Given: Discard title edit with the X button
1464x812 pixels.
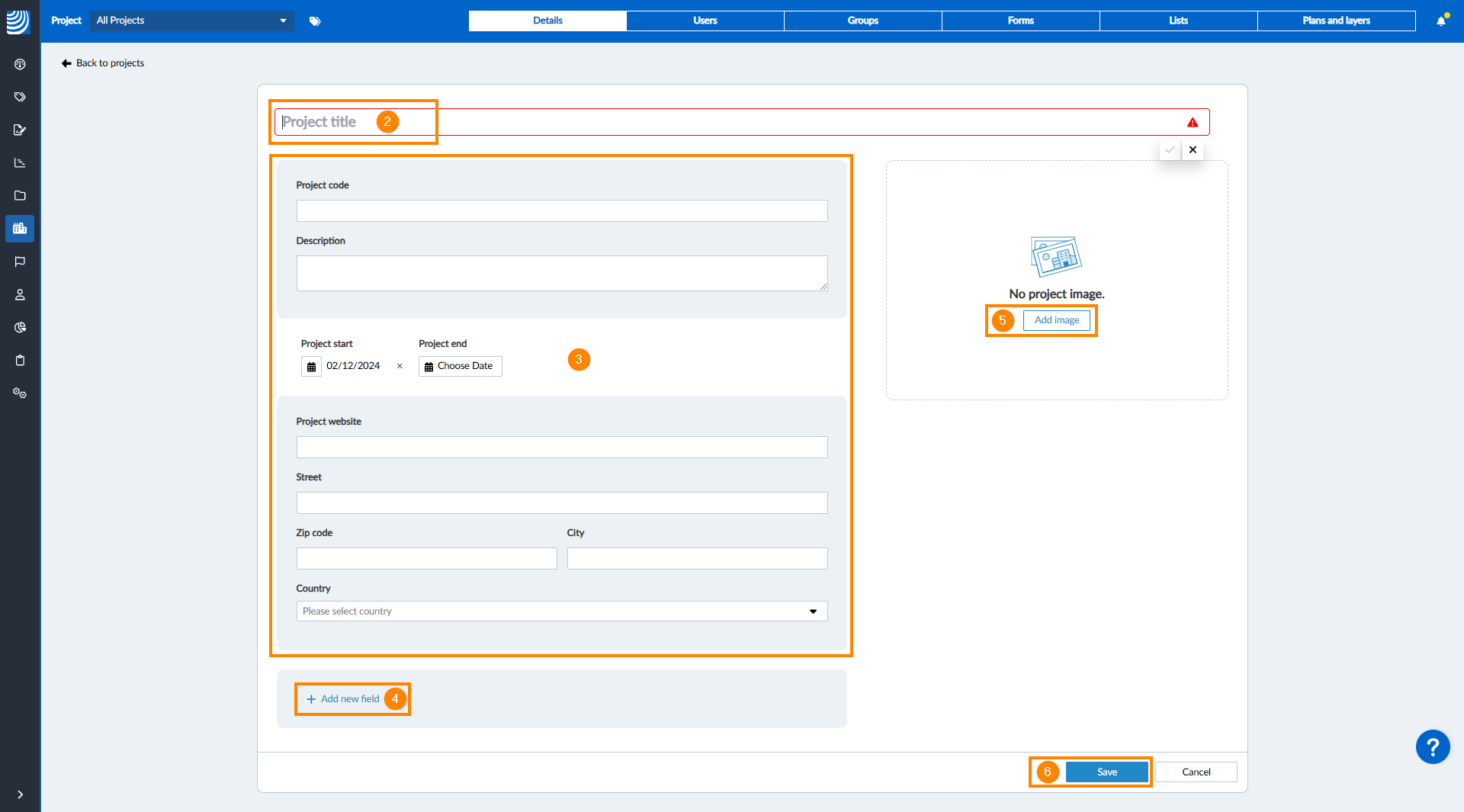Looking at the screenshot, I should 1193,149.
